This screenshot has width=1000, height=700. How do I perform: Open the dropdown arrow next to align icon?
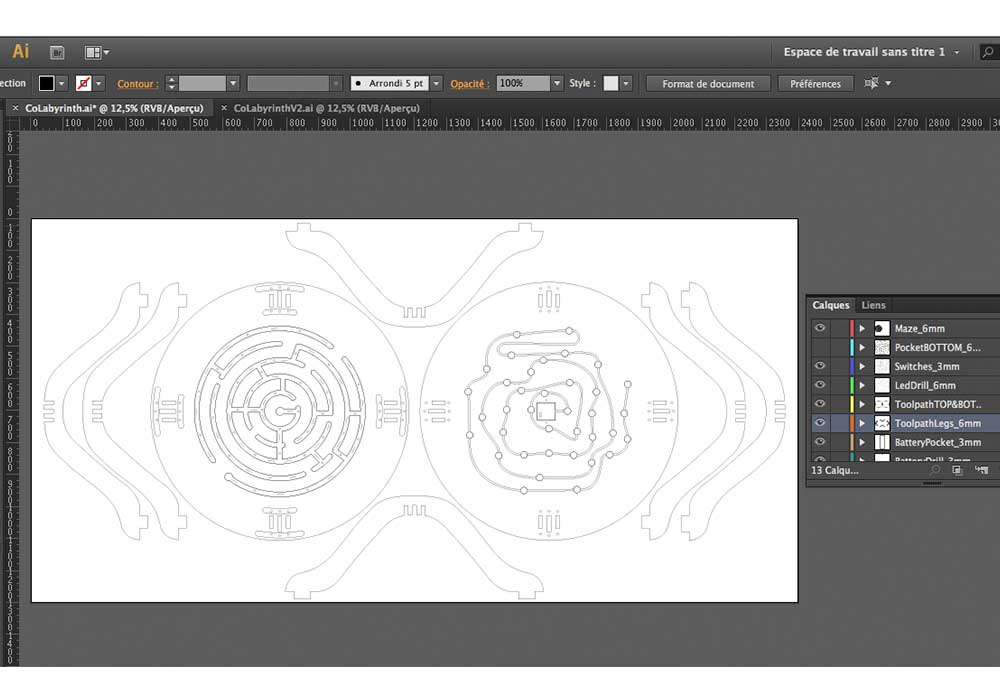pos(888,84)
